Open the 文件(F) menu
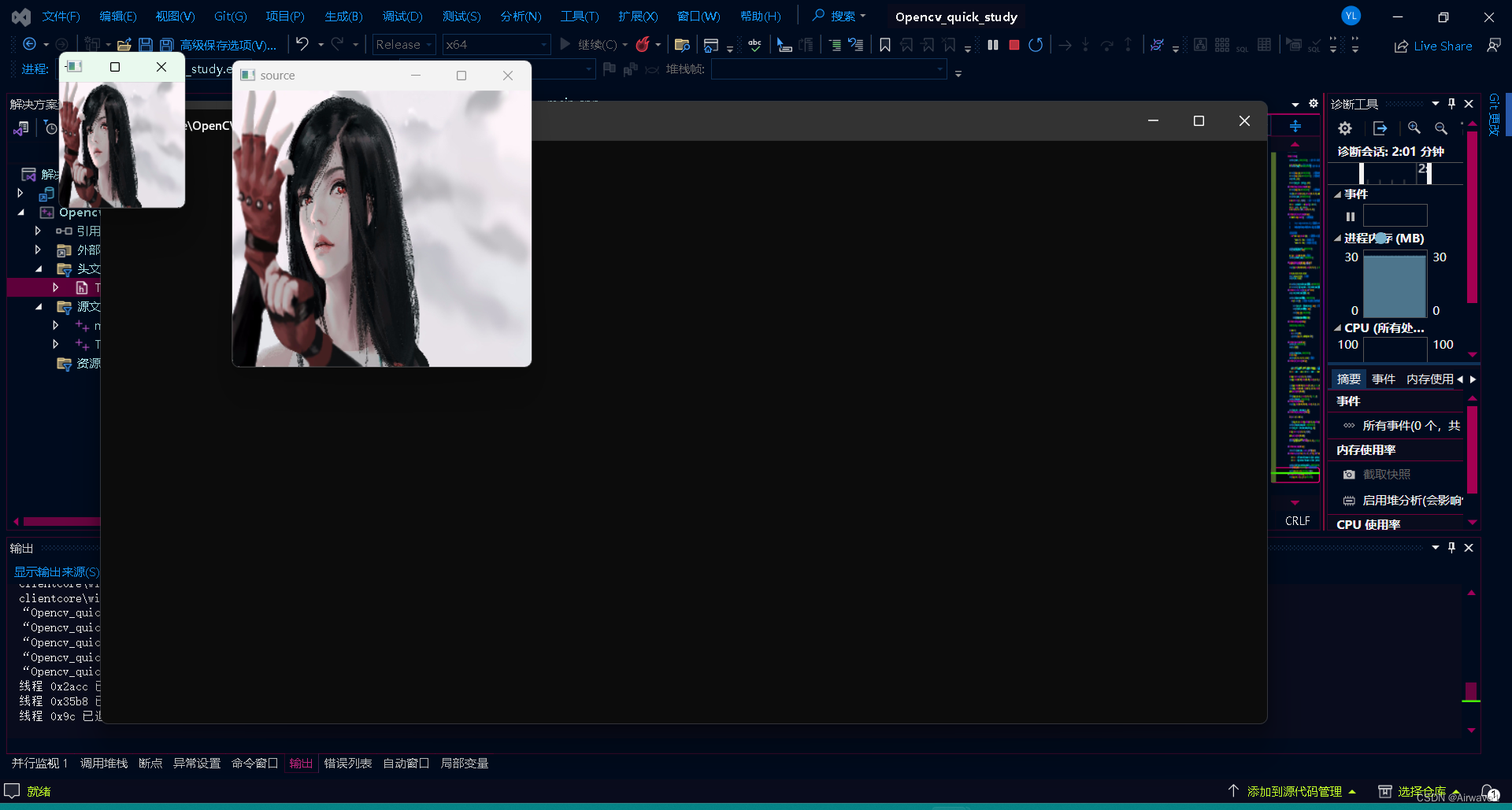This screenshot has height=810, width=1512. 61,17
